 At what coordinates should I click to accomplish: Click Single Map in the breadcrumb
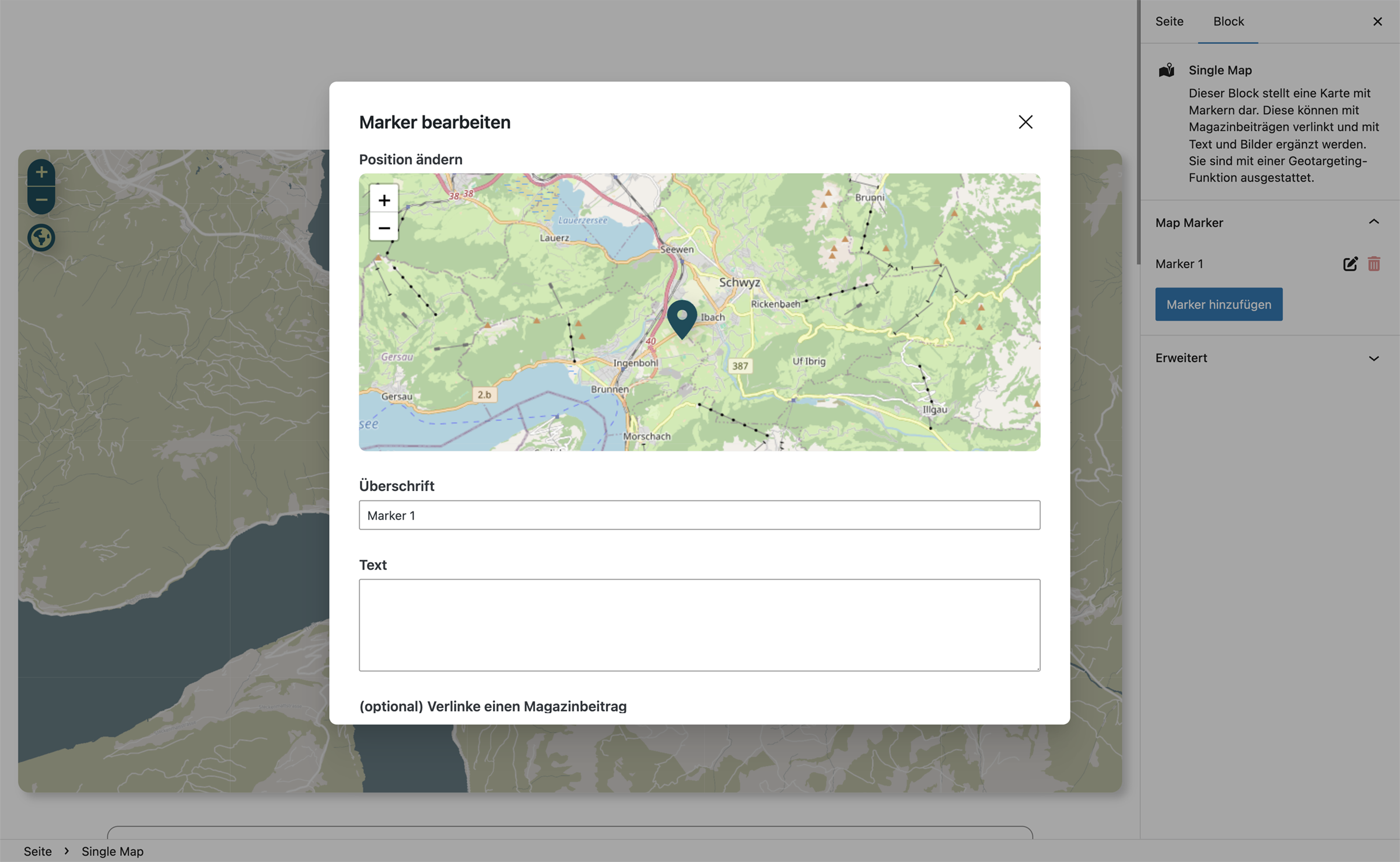click(113, 852)
